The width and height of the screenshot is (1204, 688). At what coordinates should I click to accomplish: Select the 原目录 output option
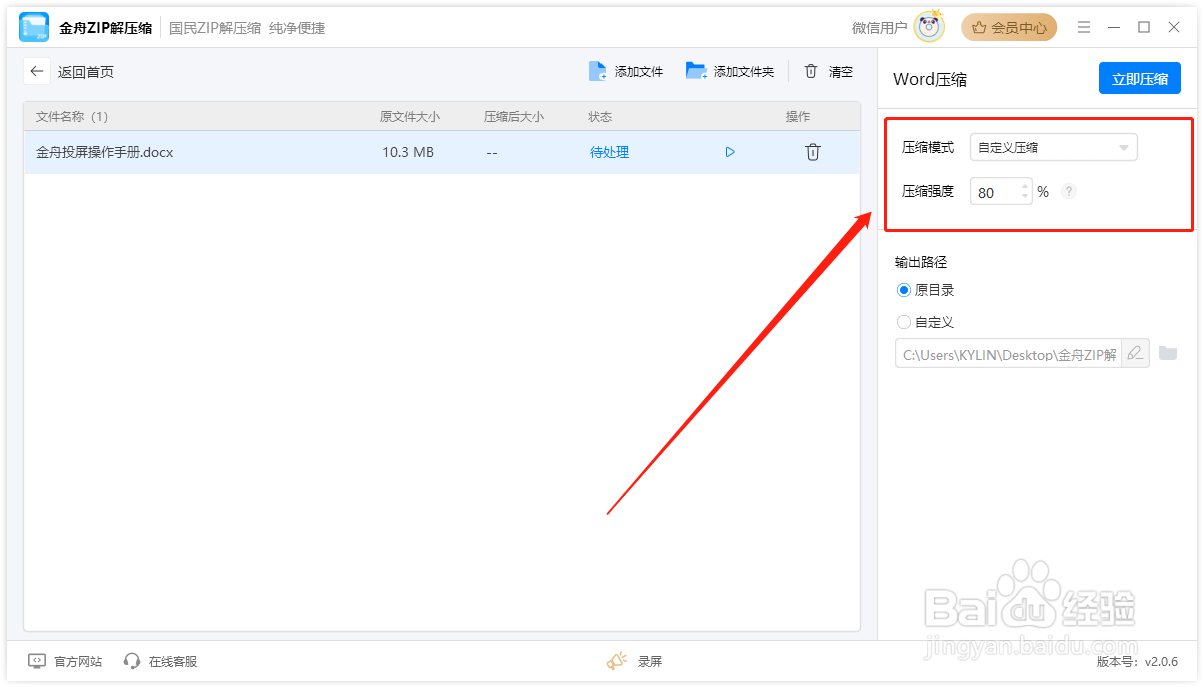click(903, 290)
